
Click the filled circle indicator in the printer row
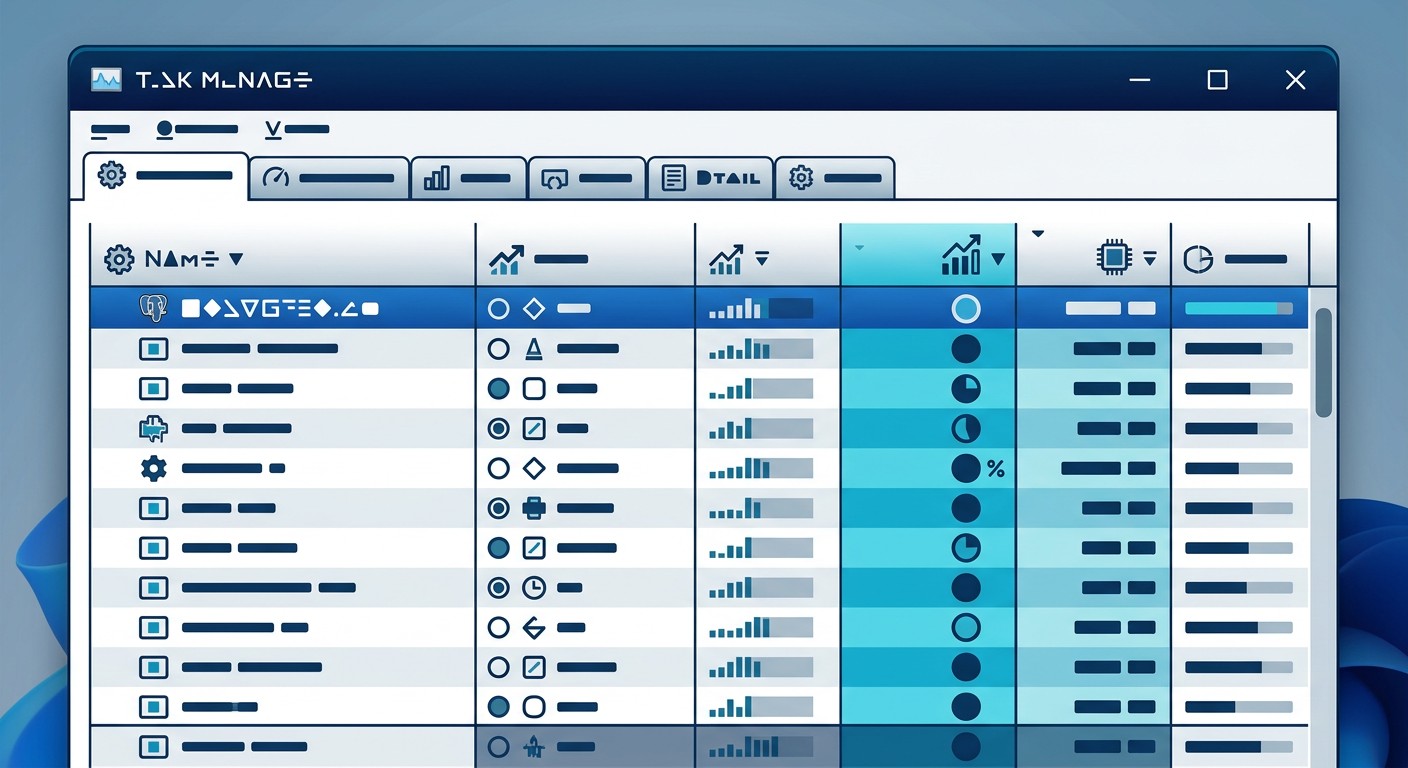tap(966, 508)
